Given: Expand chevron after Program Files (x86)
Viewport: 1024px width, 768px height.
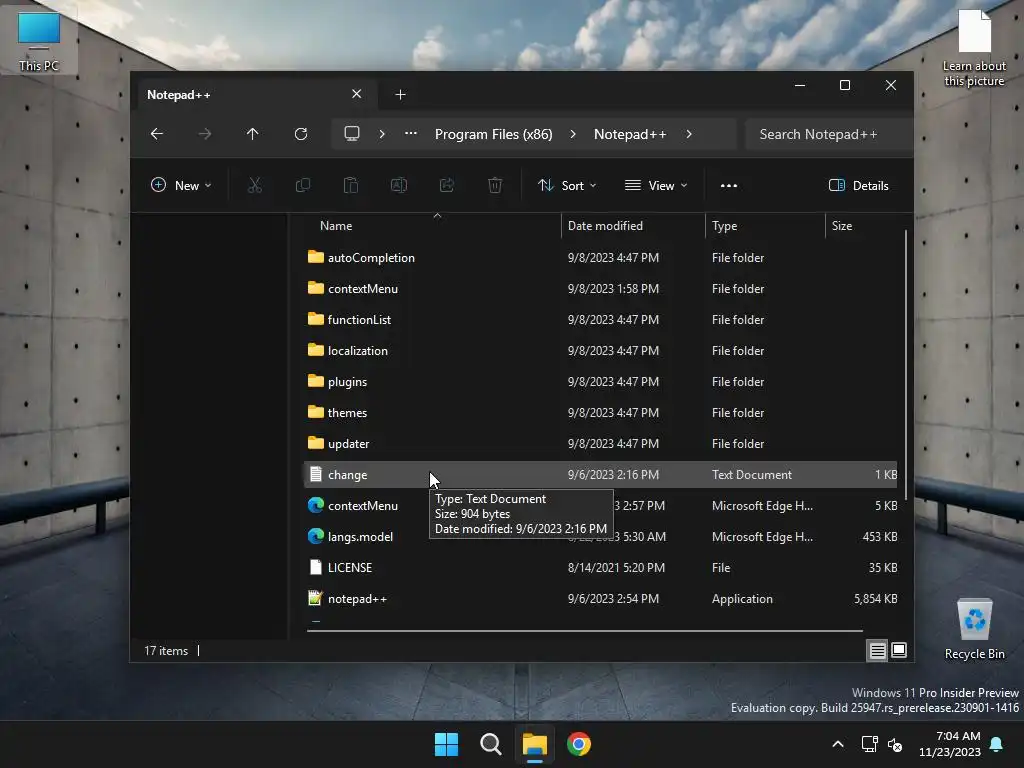Looking at the screenshot, I should (x=573, y=134).
